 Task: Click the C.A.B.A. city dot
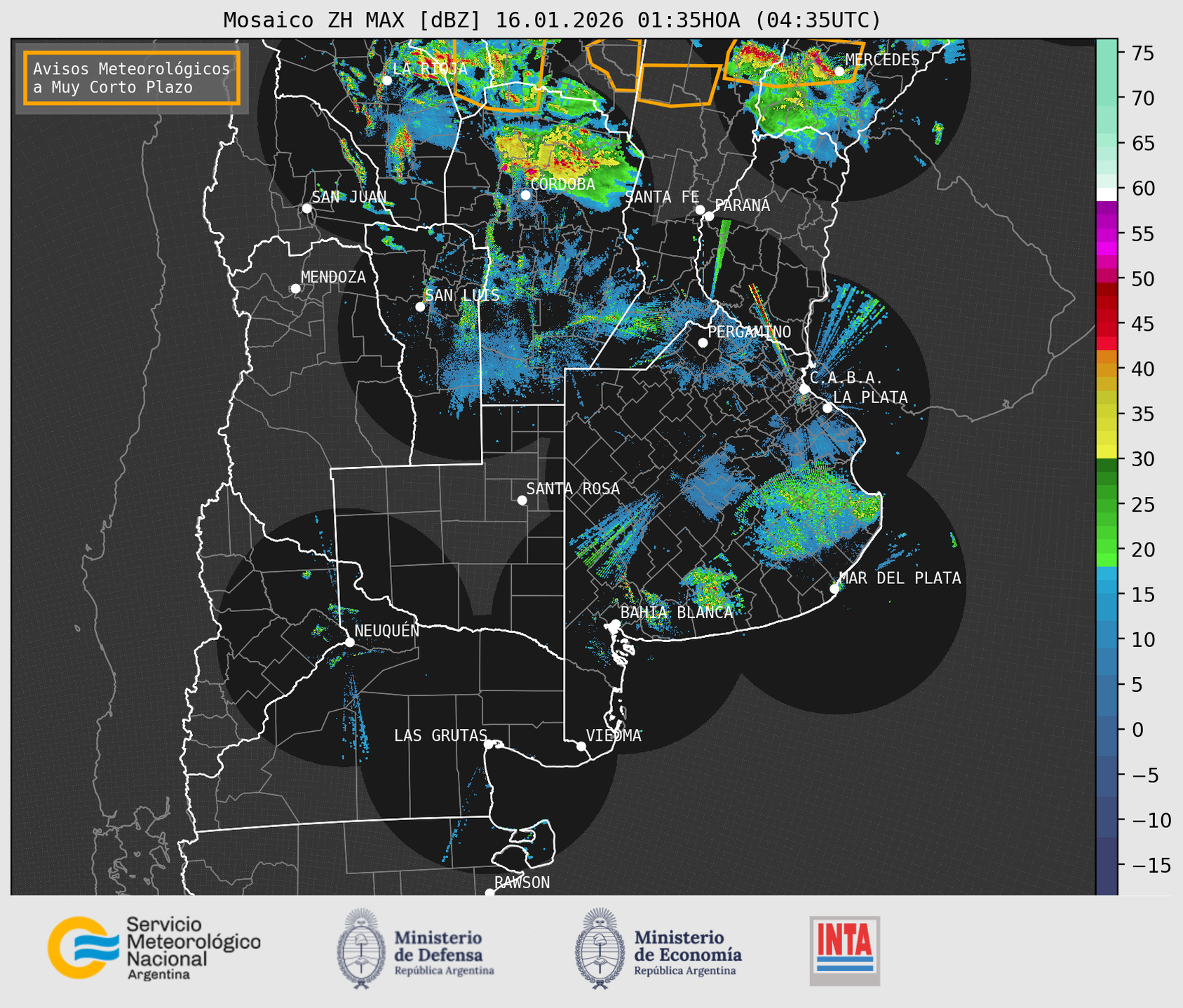point(804,389)
